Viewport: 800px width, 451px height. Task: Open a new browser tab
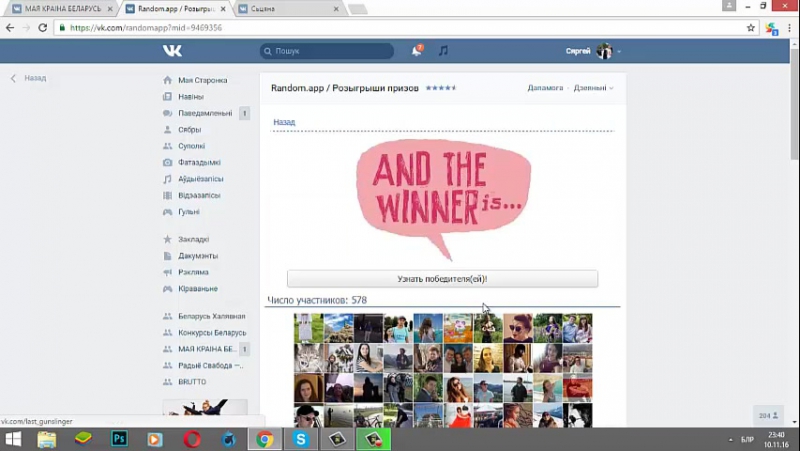pyautogui.click(x=358, y=9)
